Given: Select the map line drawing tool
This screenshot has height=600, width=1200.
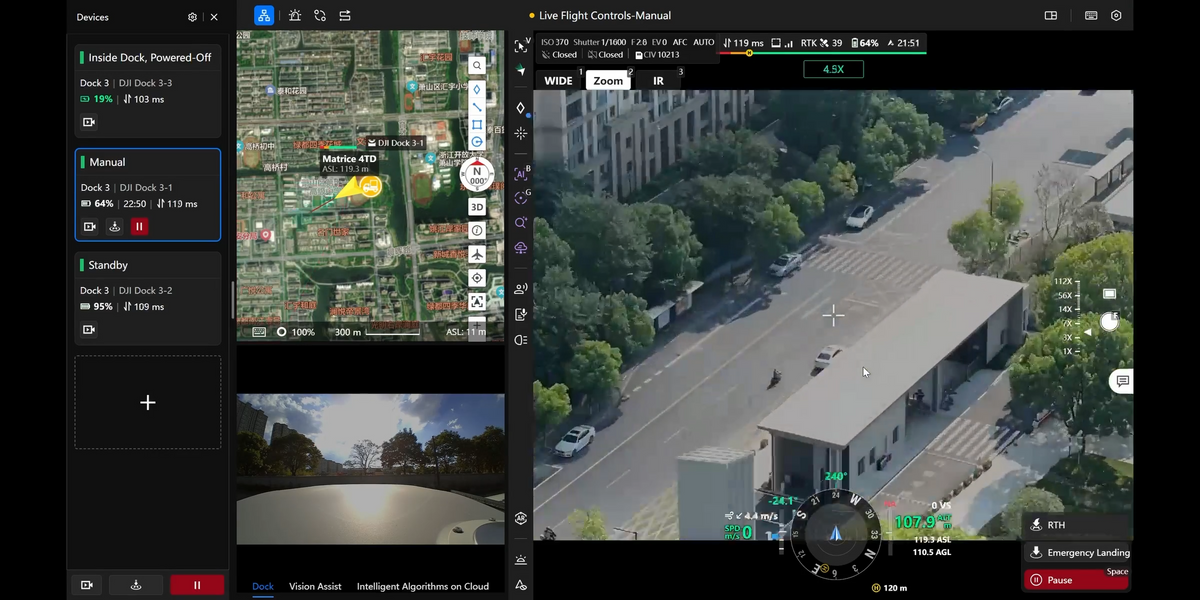Looking at the screenshot, I should tap(477, 107).
